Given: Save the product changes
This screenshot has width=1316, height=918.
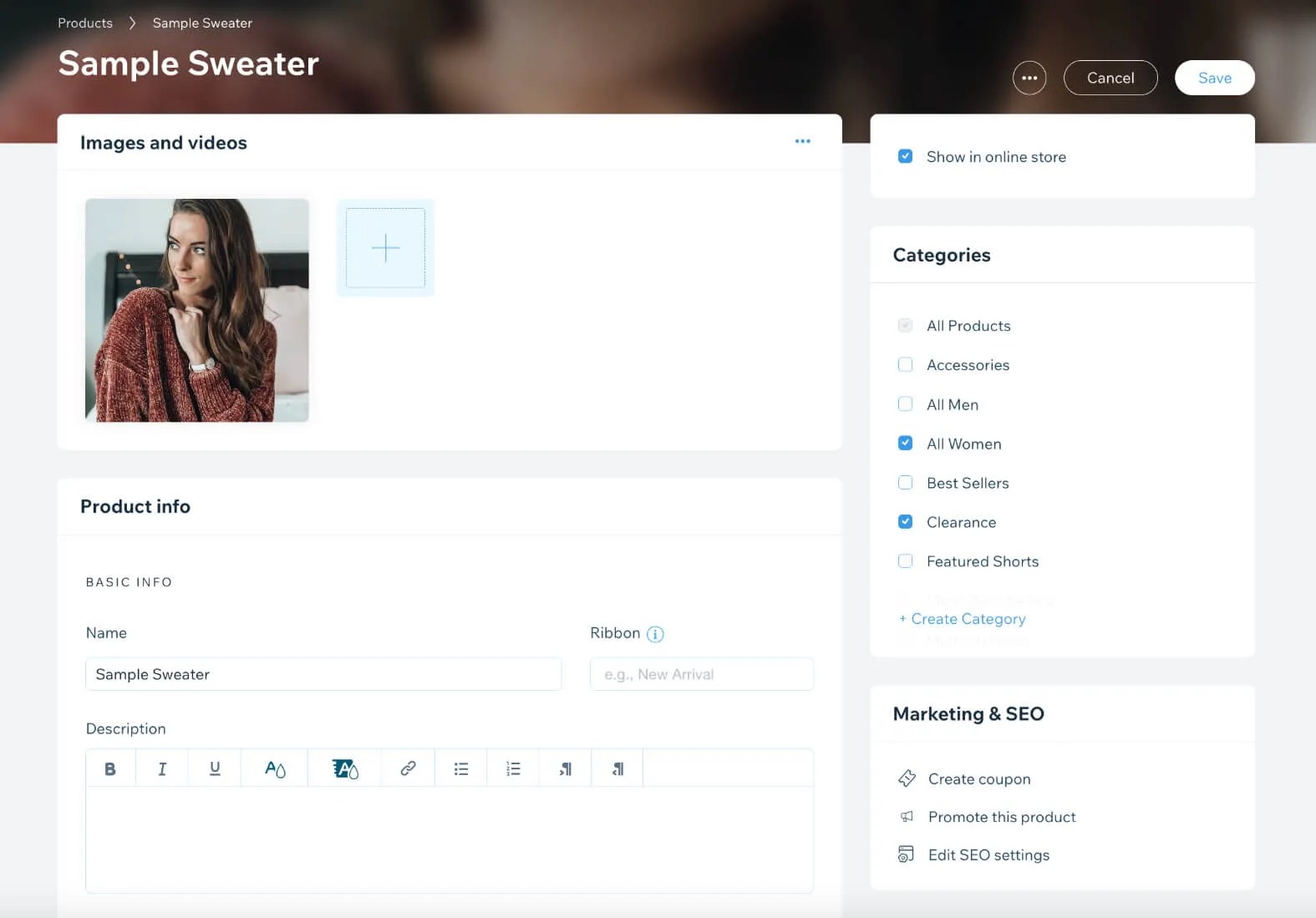Looking at the screenshot, I should click(x=1215, y=78).
